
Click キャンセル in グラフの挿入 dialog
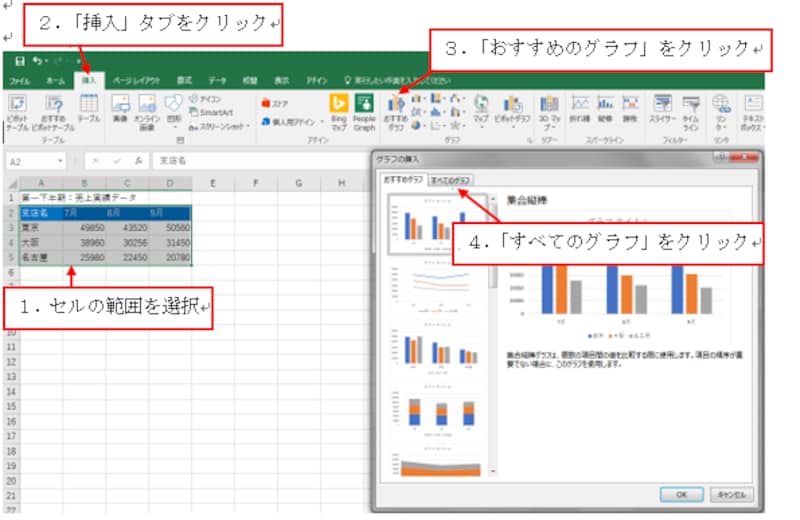pos(732,494)
